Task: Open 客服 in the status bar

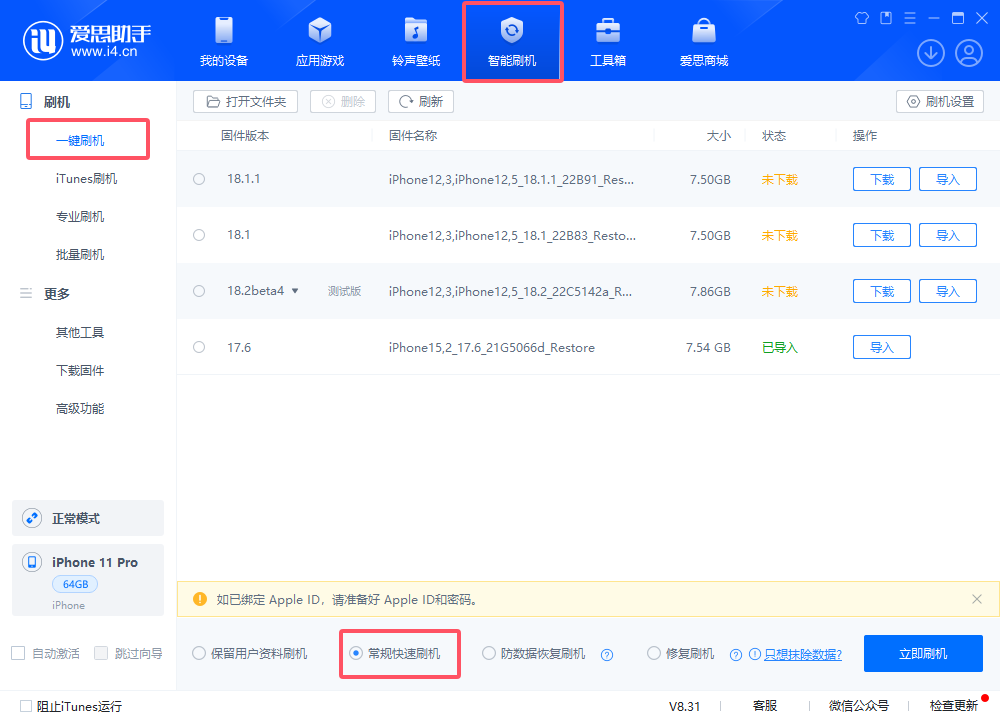Action: (x=765, y=706)
